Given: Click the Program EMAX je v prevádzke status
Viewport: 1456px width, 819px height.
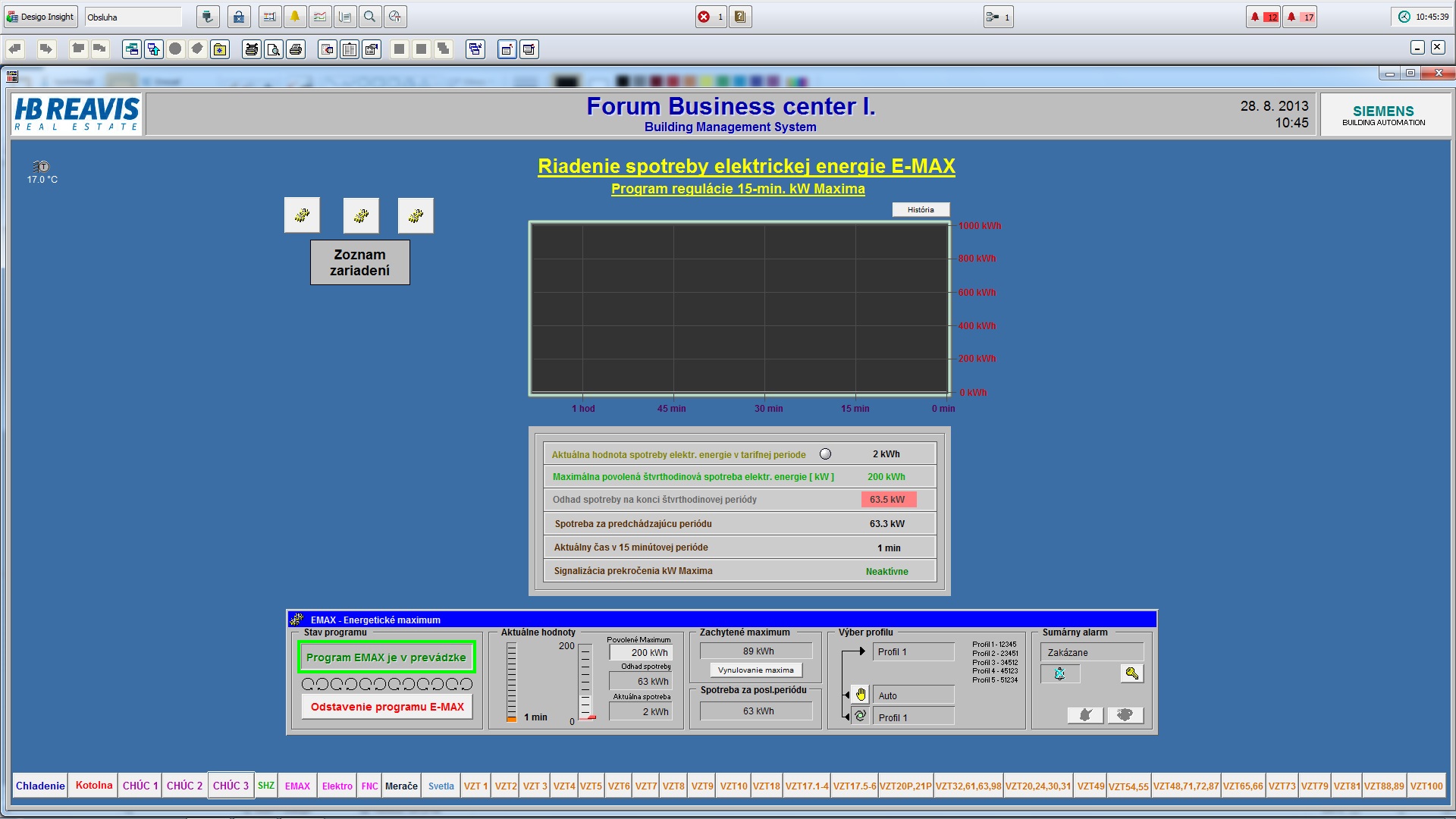Looking at the screenshot, I should 386,657.
